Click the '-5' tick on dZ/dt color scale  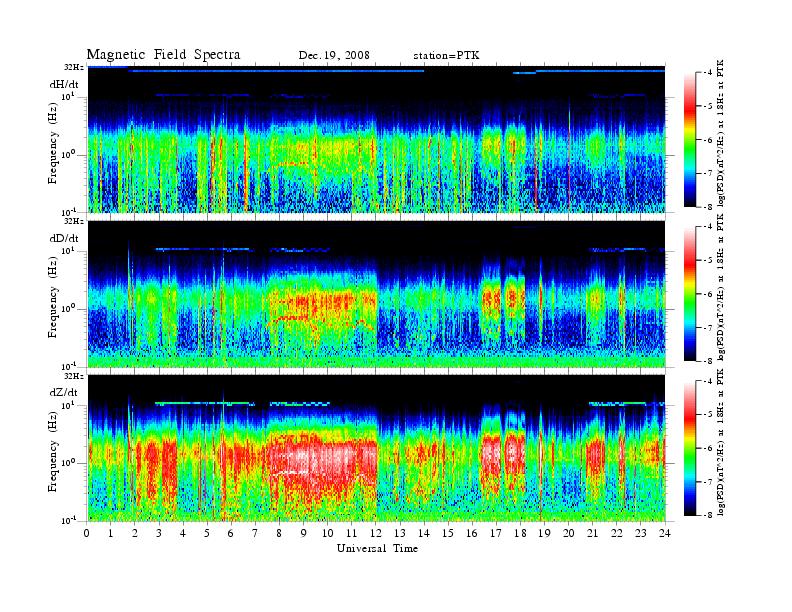[709, 415]
